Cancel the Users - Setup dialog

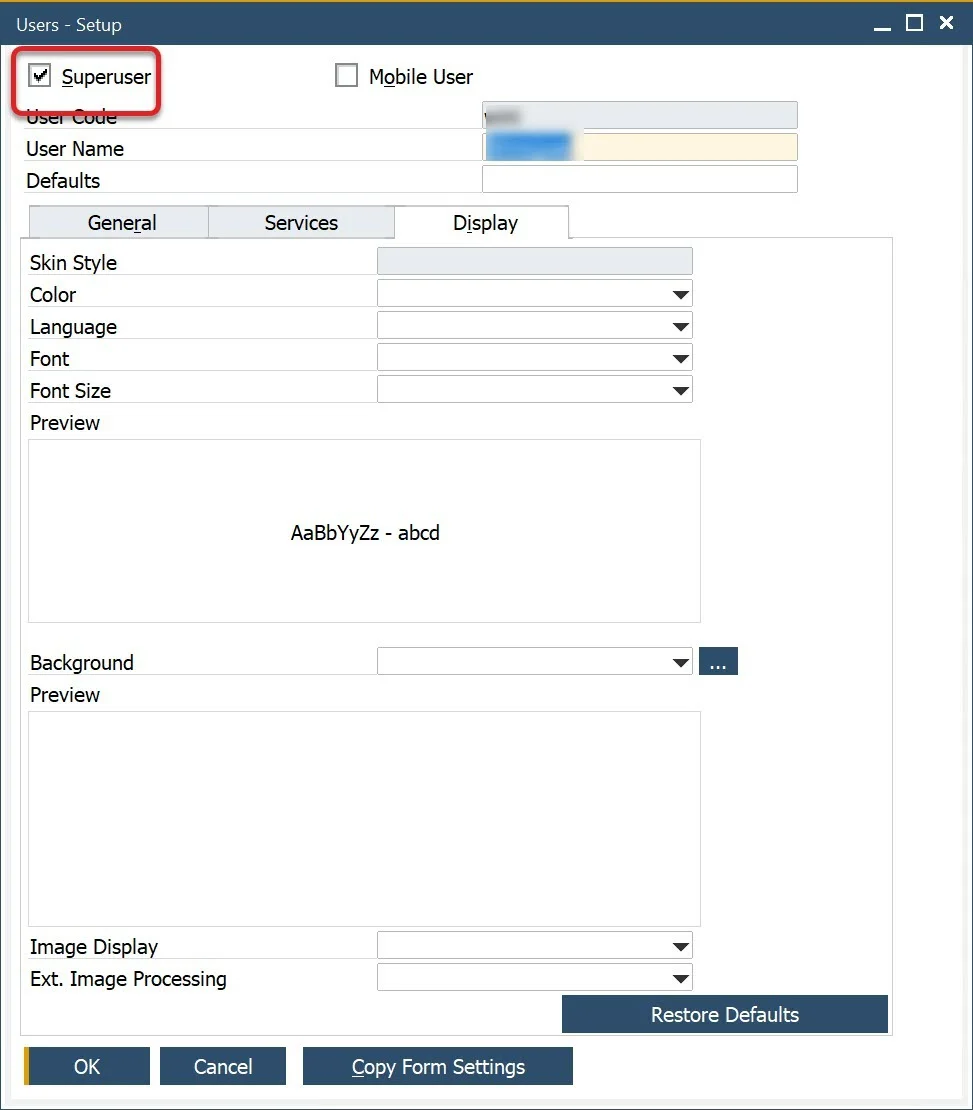click(x=222, y=1066)
